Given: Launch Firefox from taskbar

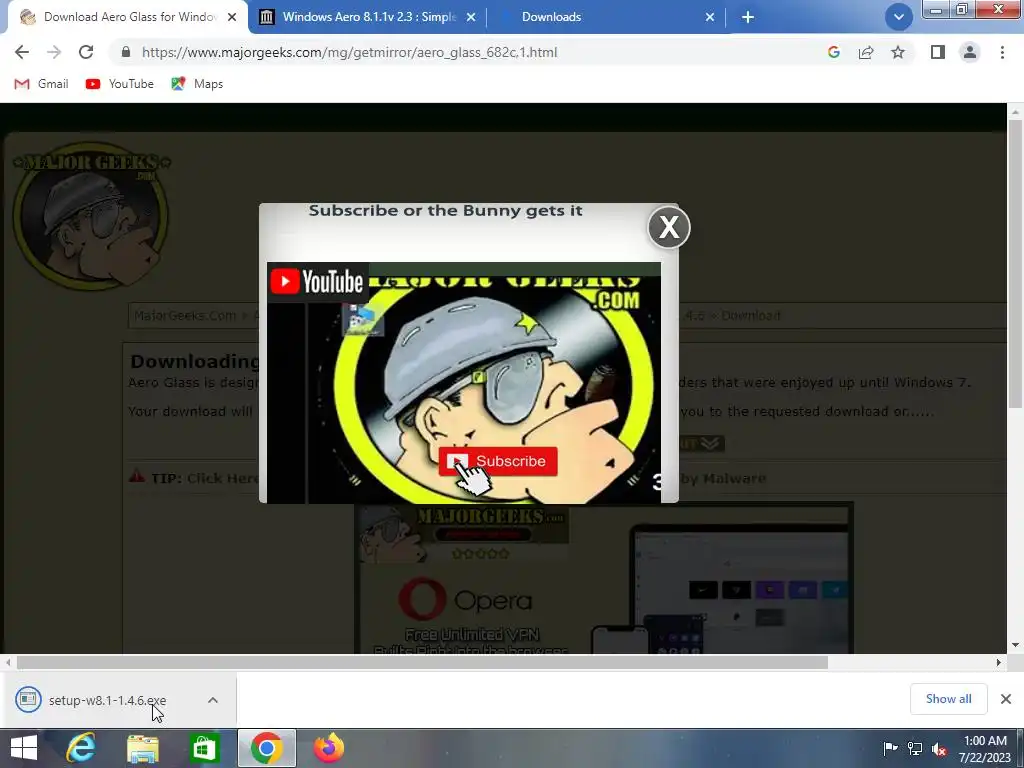Looking at the screenshot, I should pyautogui.click(x=328, y=748).
